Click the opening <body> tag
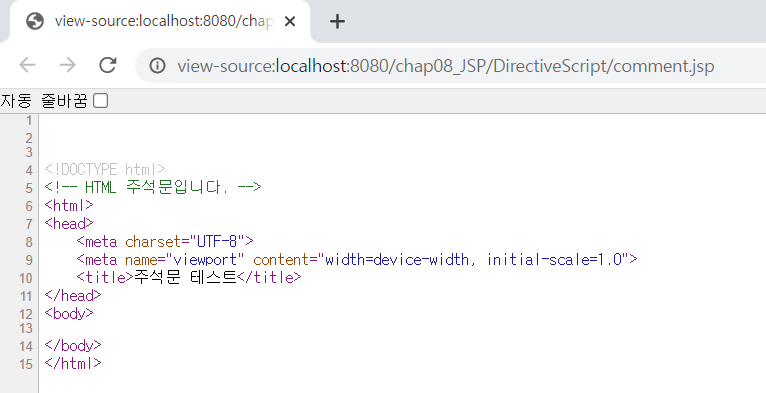The height and width of the screenshot is (393, 766). coord(69,313)
